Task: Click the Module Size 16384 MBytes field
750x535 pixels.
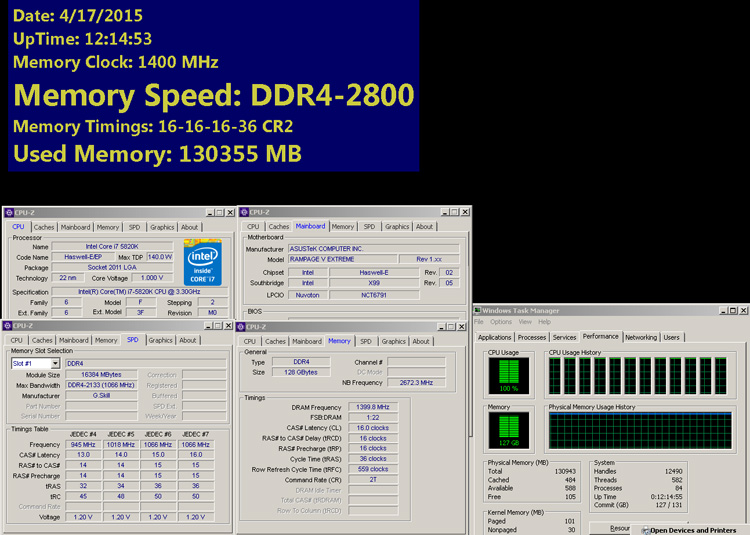Action: 101,375
